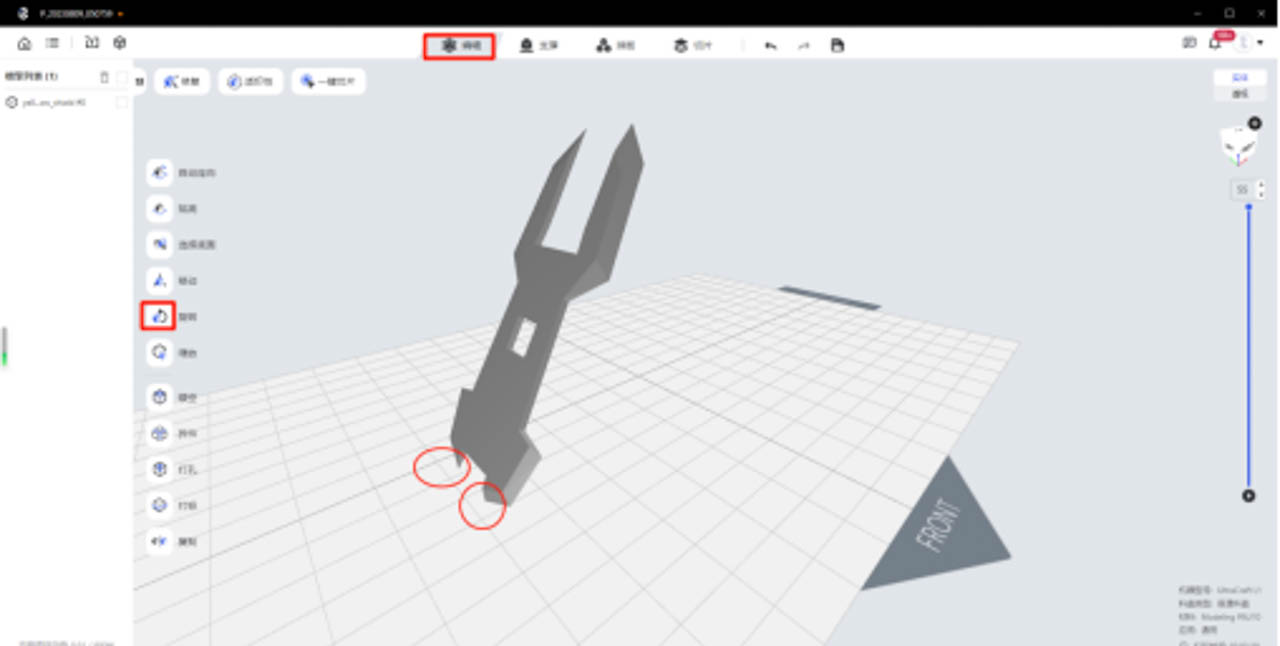Click the Redo arrow in the top toolbar
Viewport: 1280px width, 646px height.
click(x=802, y=45)
